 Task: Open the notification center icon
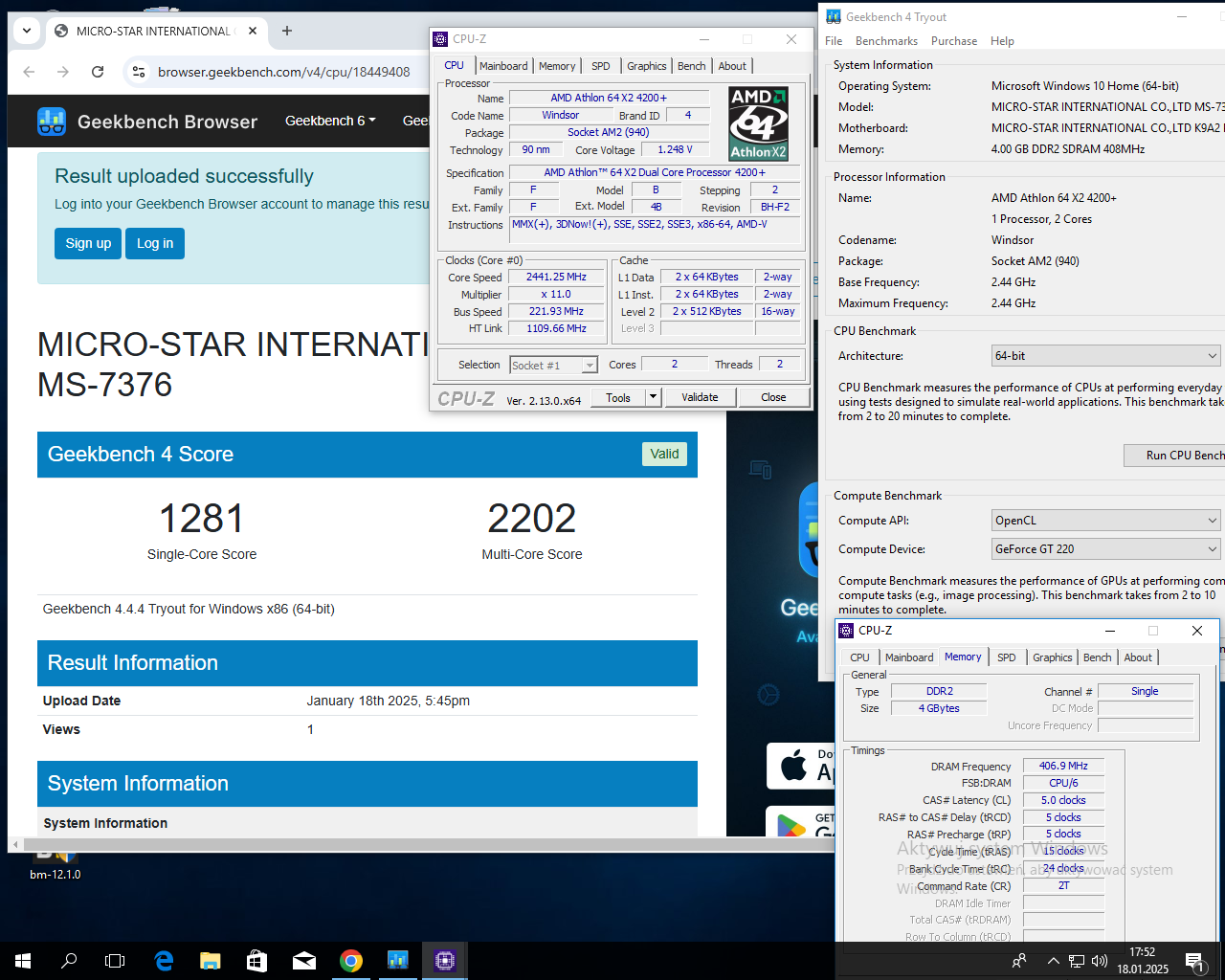(1193, 961)
